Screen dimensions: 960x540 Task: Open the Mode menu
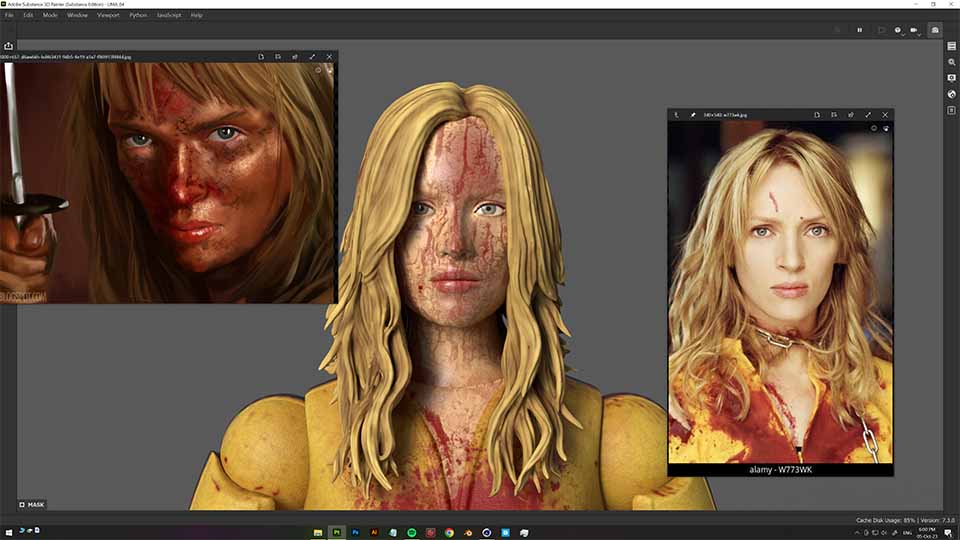pos(50,15)
